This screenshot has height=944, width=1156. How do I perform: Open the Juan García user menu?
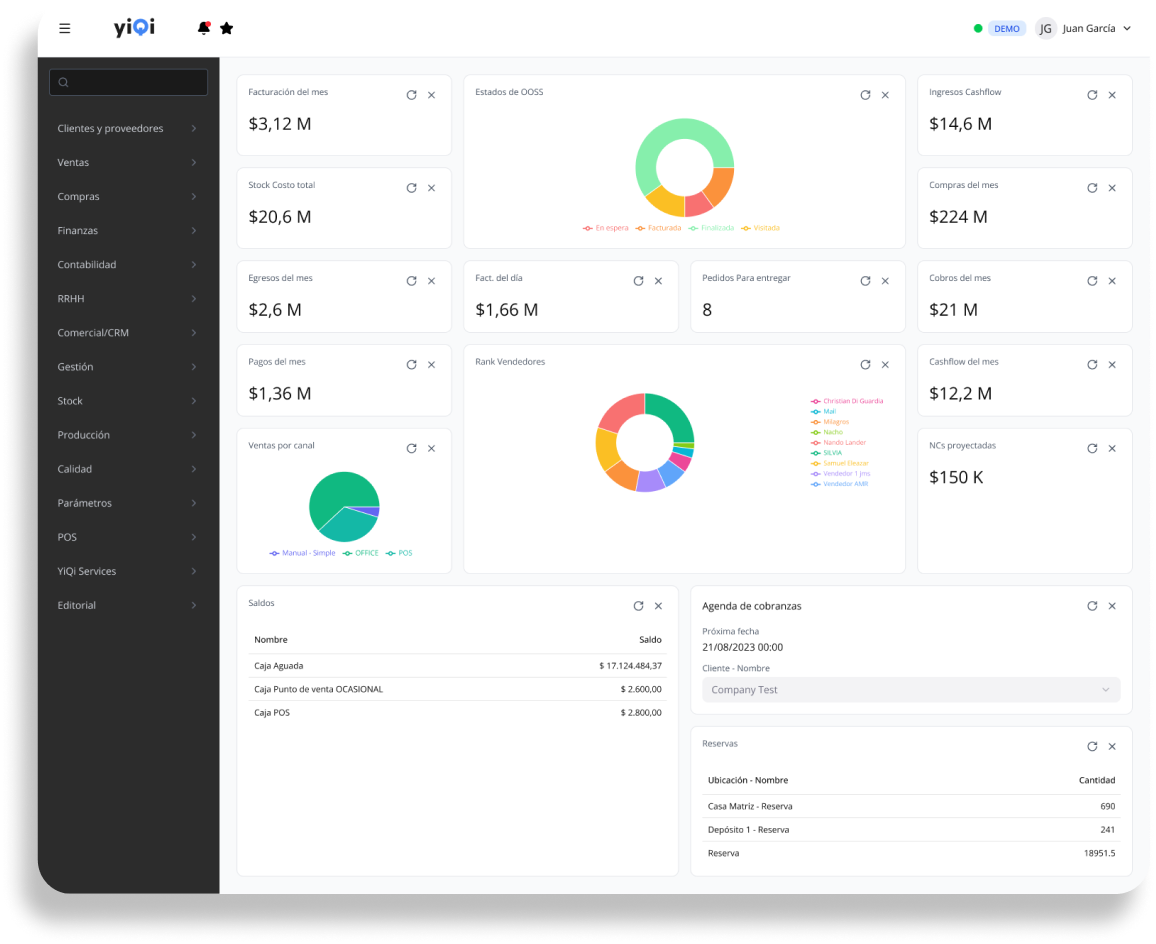(1085, 28)
